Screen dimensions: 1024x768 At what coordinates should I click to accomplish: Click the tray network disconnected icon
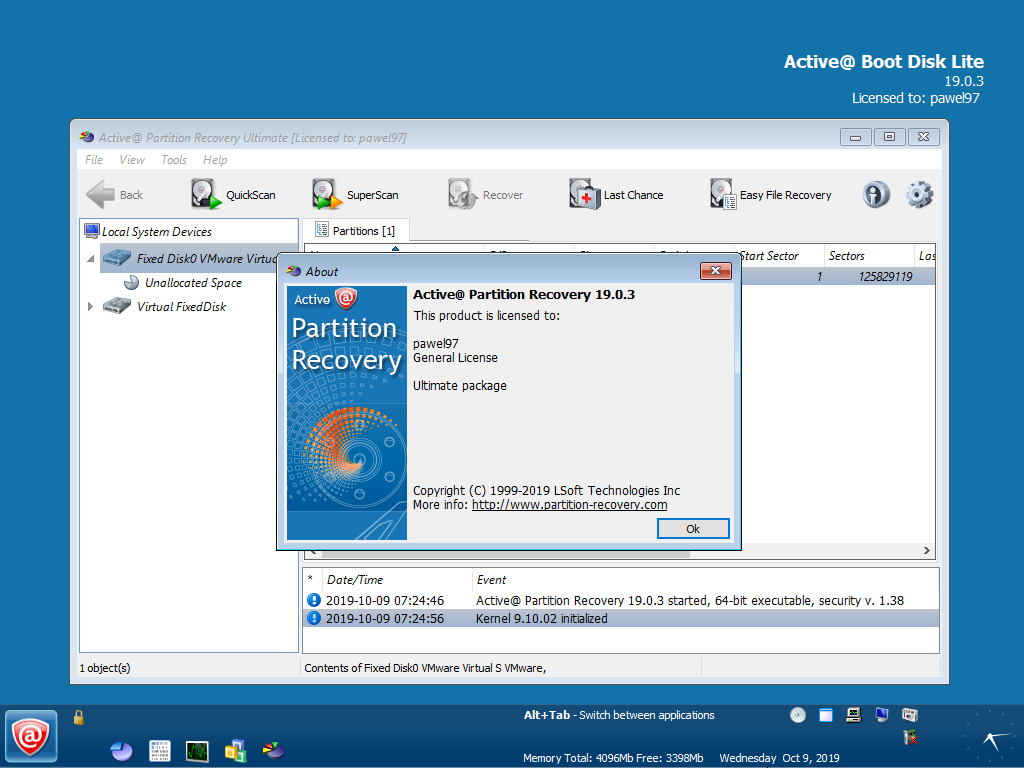tap(910, 738)
